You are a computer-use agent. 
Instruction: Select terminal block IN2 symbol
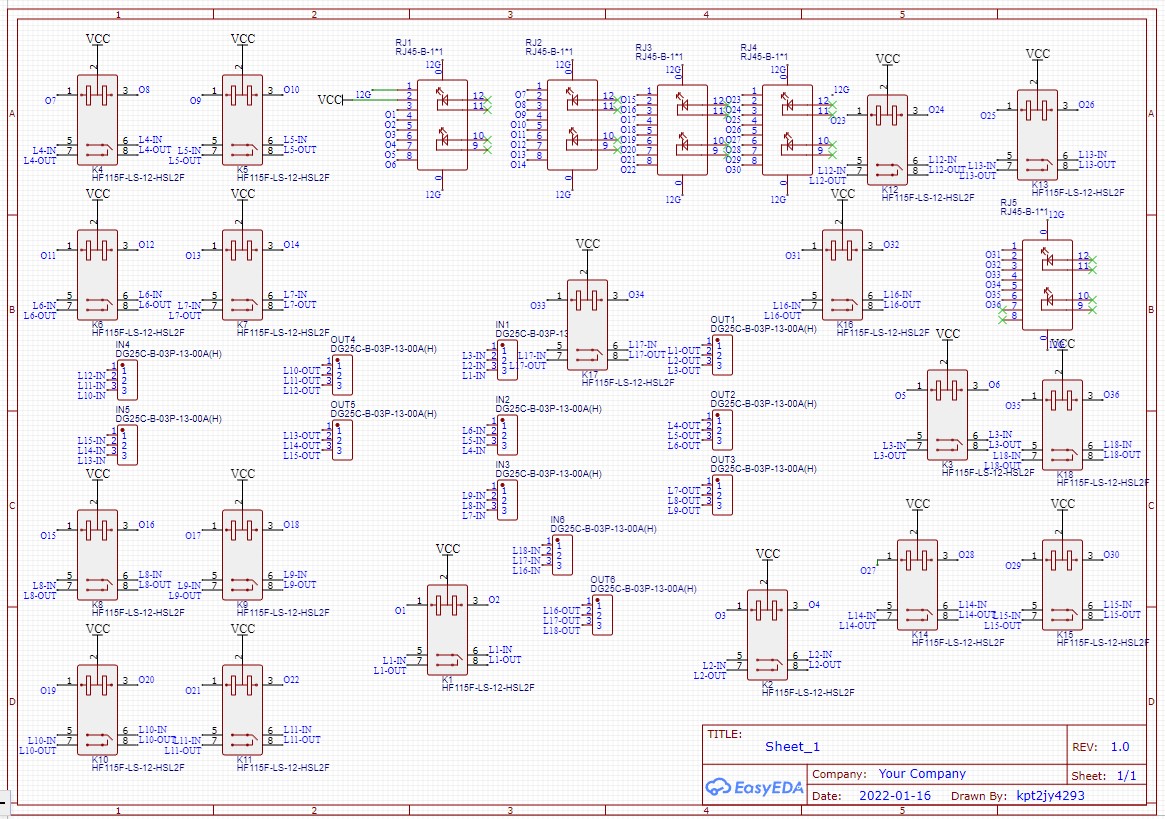point(507,436)
